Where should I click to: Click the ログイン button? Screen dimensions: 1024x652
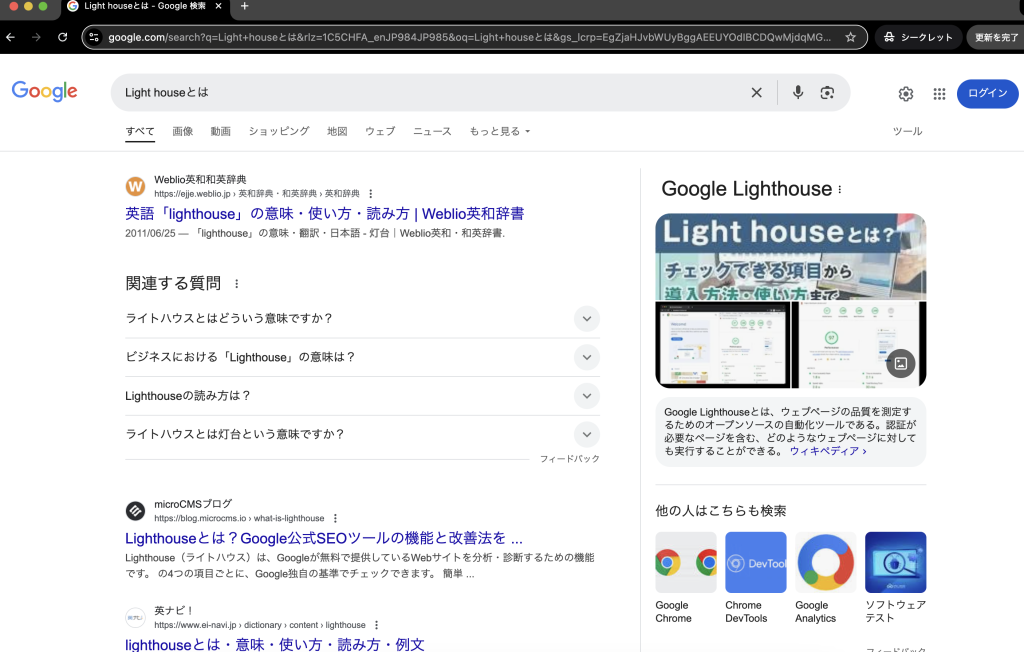tap(987, 93)
